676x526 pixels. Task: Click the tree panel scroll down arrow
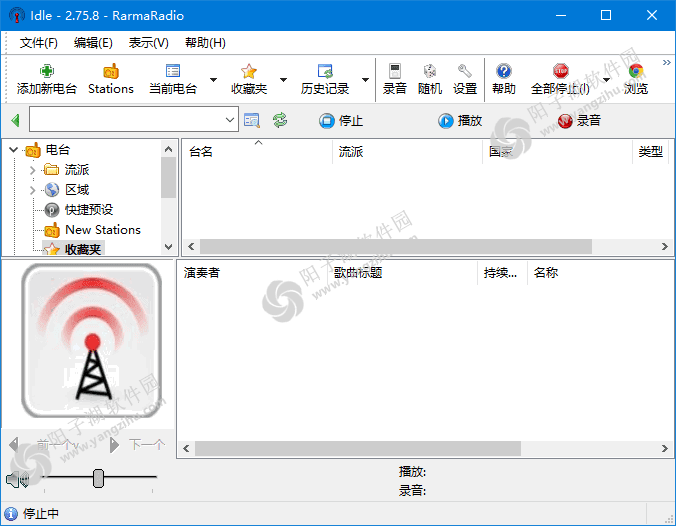(x=169, y=247)
